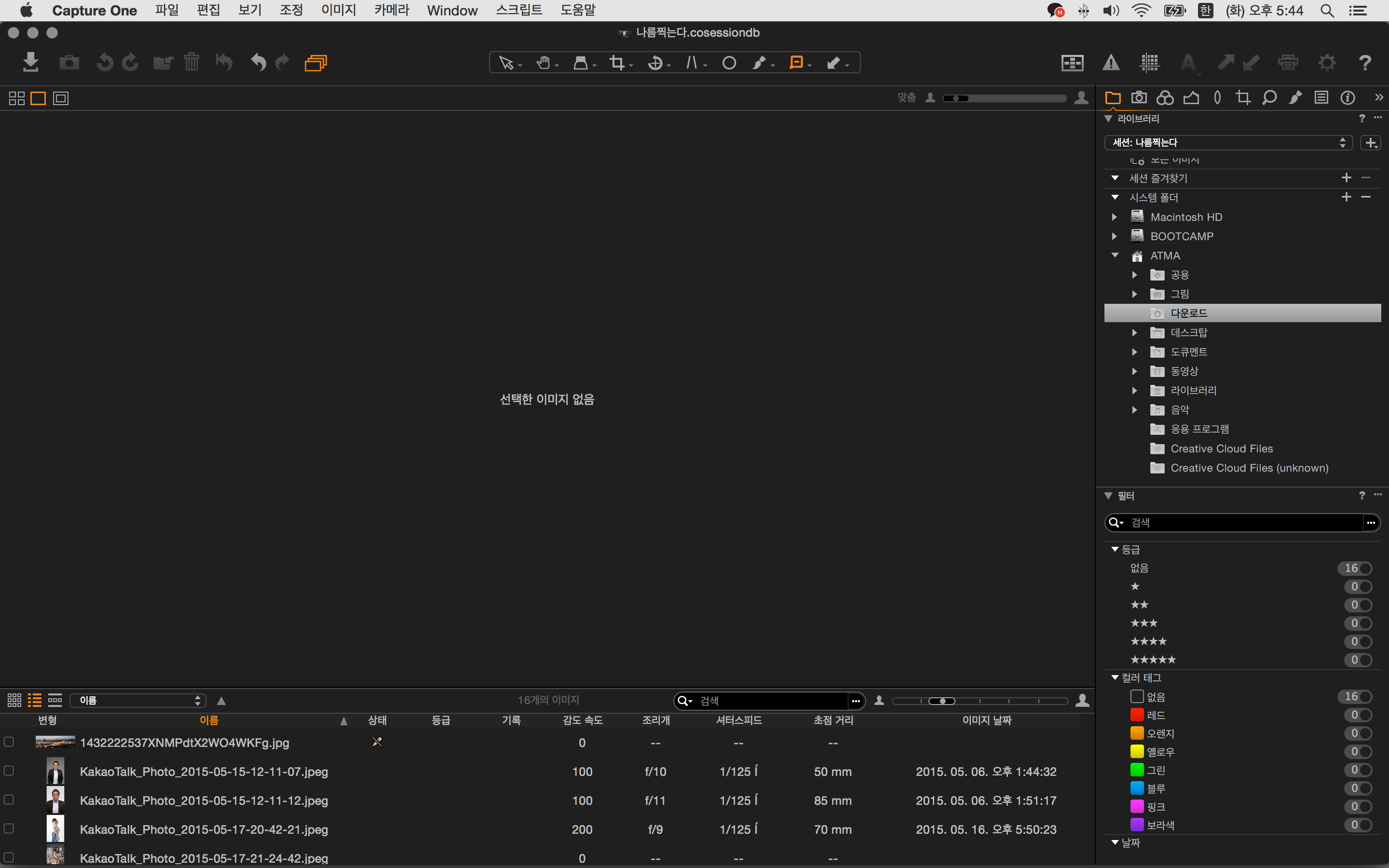1389x868 pixels.
Task: Open the 조정 menu
Action: [x=291, y=10]
